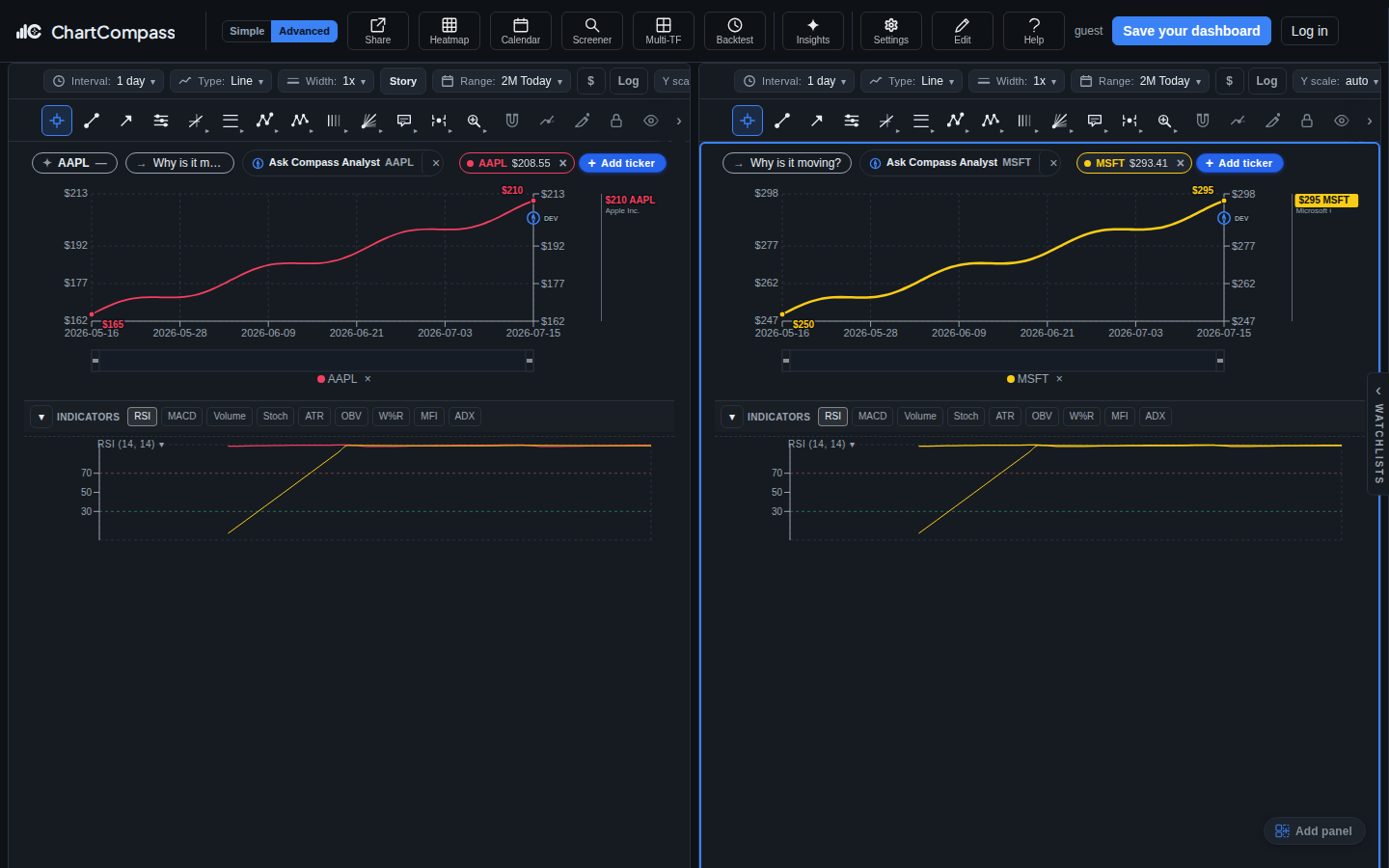Screen dimensions: 1389x868
Task: Launch the Screener
Action: (x=592, y=31)
